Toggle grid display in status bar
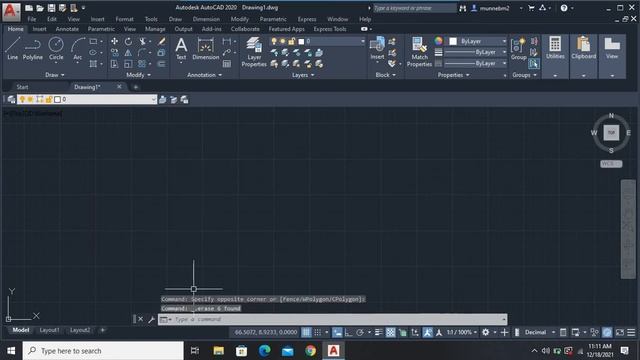The height and width of the screenshot is (360, 640). pyautogui.click(x=306, y=333)
